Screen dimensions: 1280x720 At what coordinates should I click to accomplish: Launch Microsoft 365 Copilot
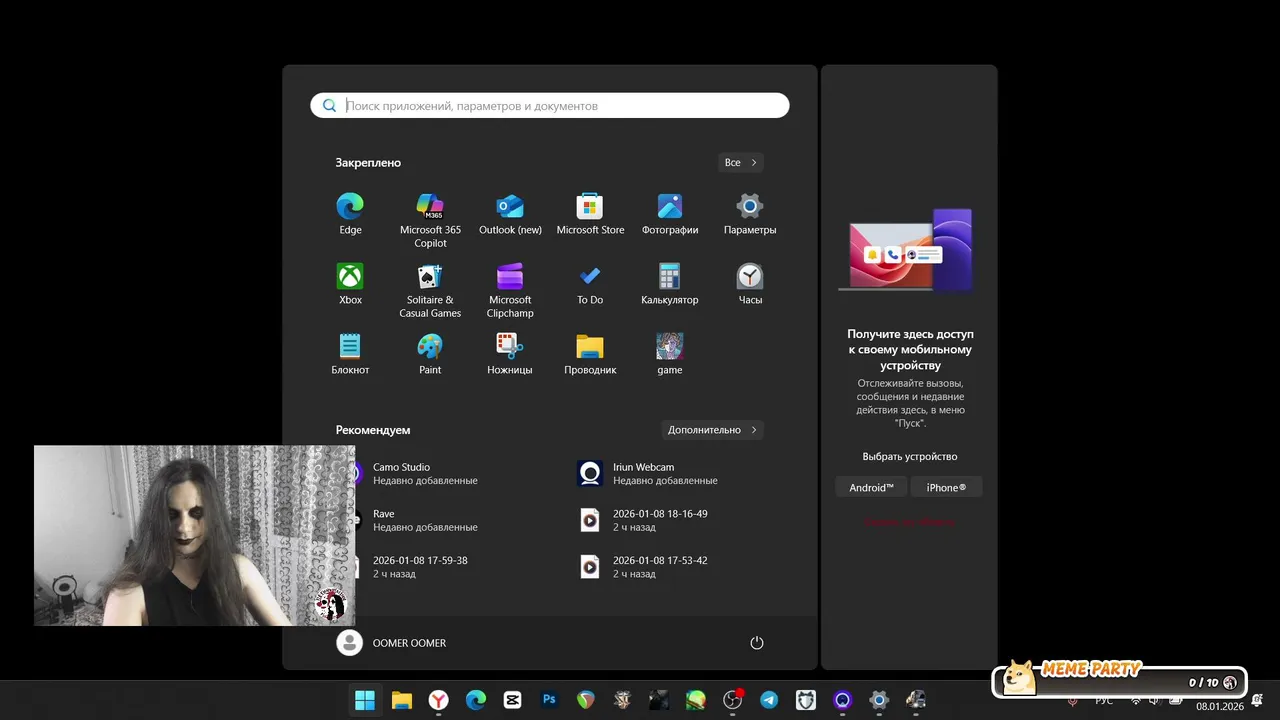coord(430,220)
